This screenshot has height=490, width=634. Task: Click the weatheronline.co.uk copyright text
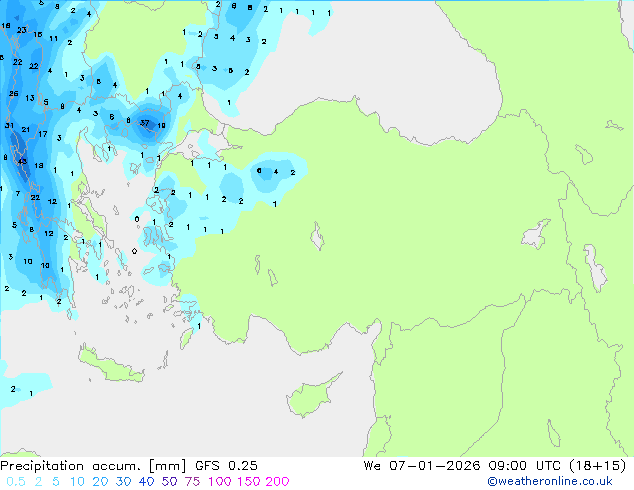550,481
